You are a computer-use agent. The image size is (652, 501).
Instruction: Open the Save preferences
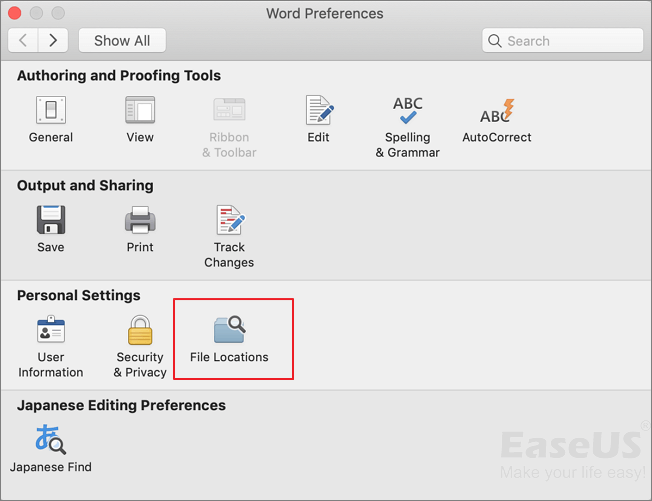(x=50, y=222)
